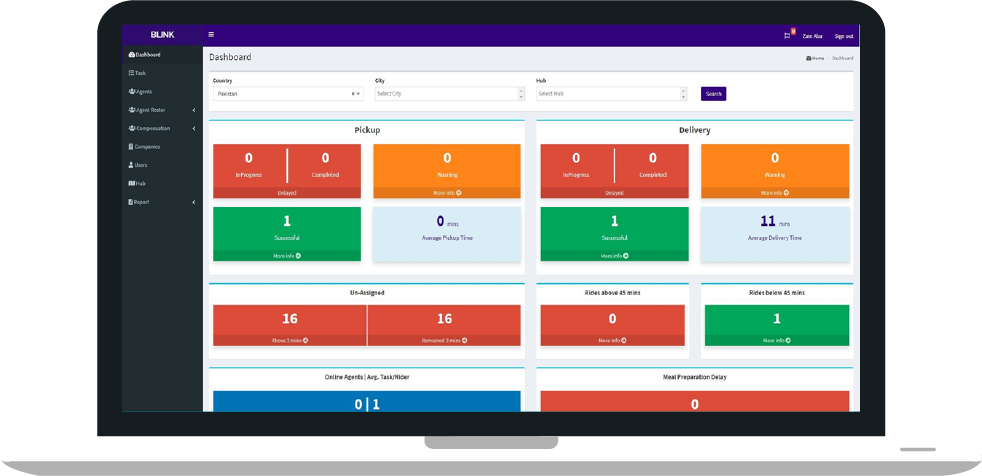Open the Select City dropdown

(448, 94)
